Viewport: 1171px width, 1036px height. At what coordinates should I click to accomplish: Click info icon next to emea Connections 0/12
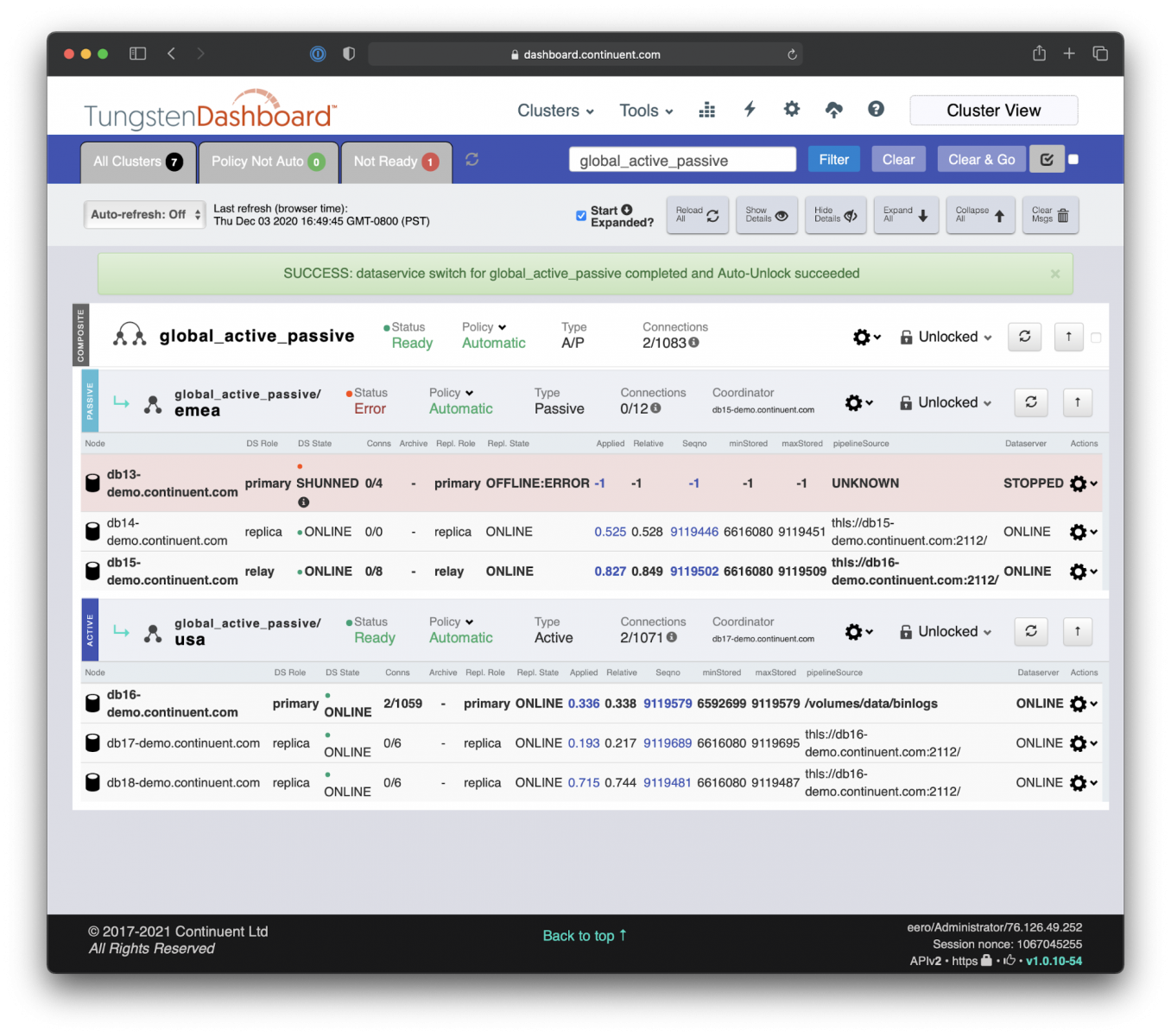655,408
